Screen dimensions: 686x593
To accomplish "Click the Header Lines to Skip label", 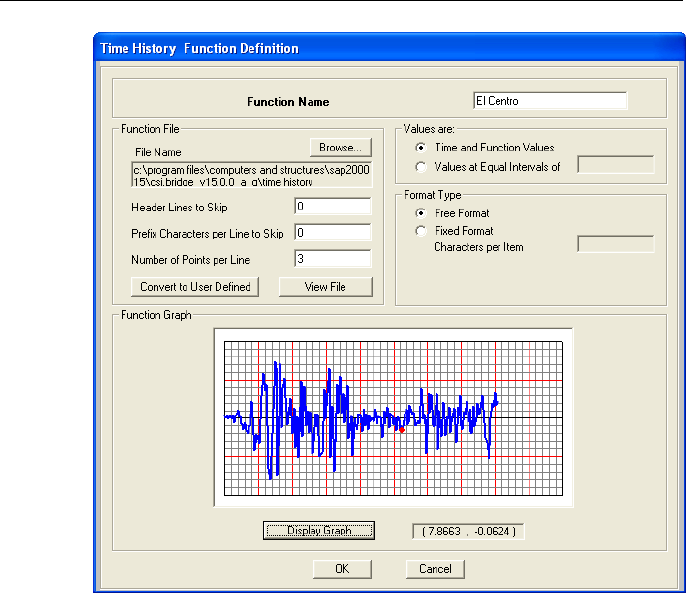I will coord(179,207).
